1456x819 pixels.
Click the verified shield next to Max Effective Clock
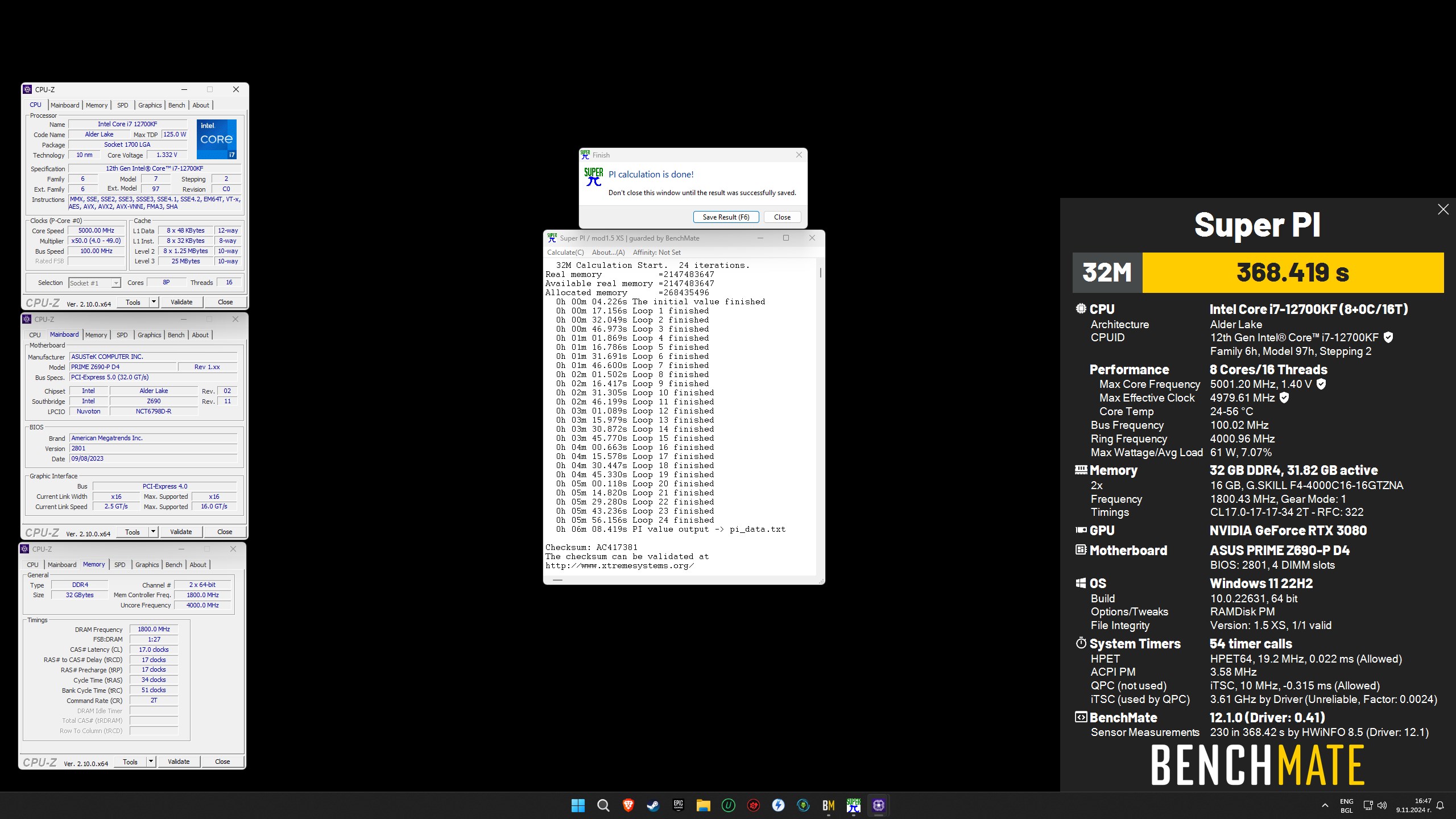tap(1284, 398)
